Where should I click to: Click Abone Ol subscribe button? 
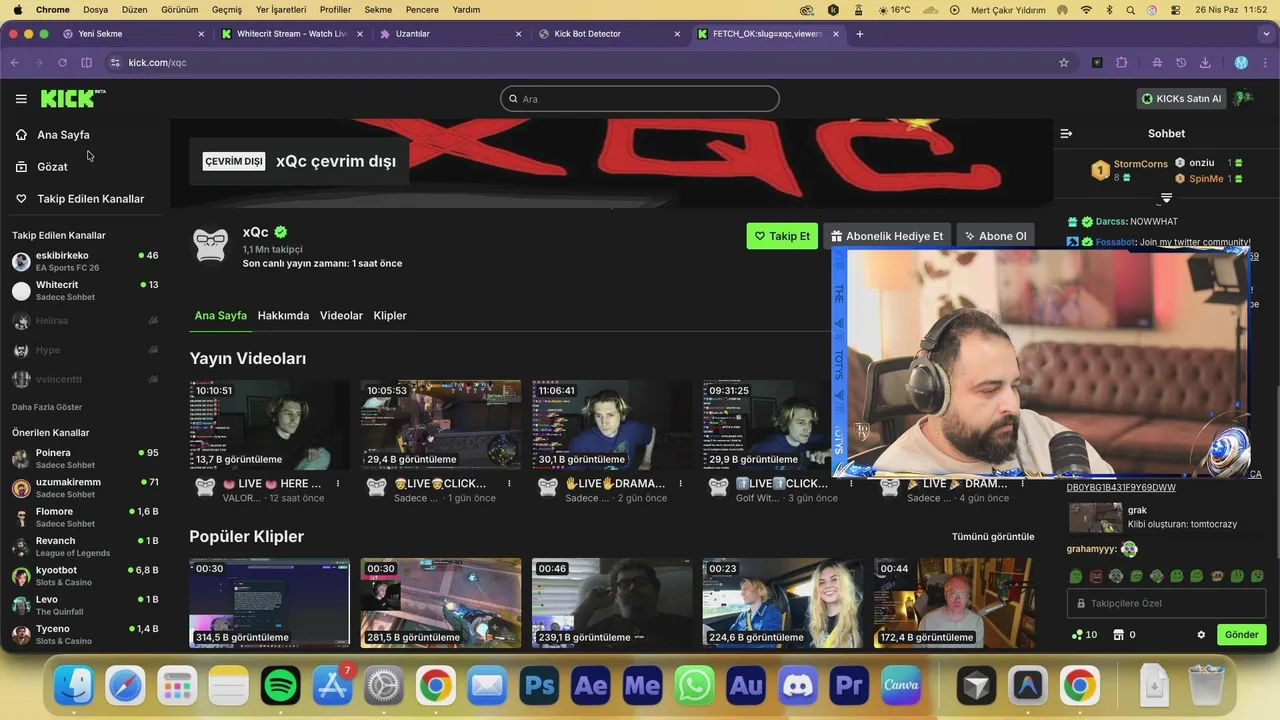995,236
